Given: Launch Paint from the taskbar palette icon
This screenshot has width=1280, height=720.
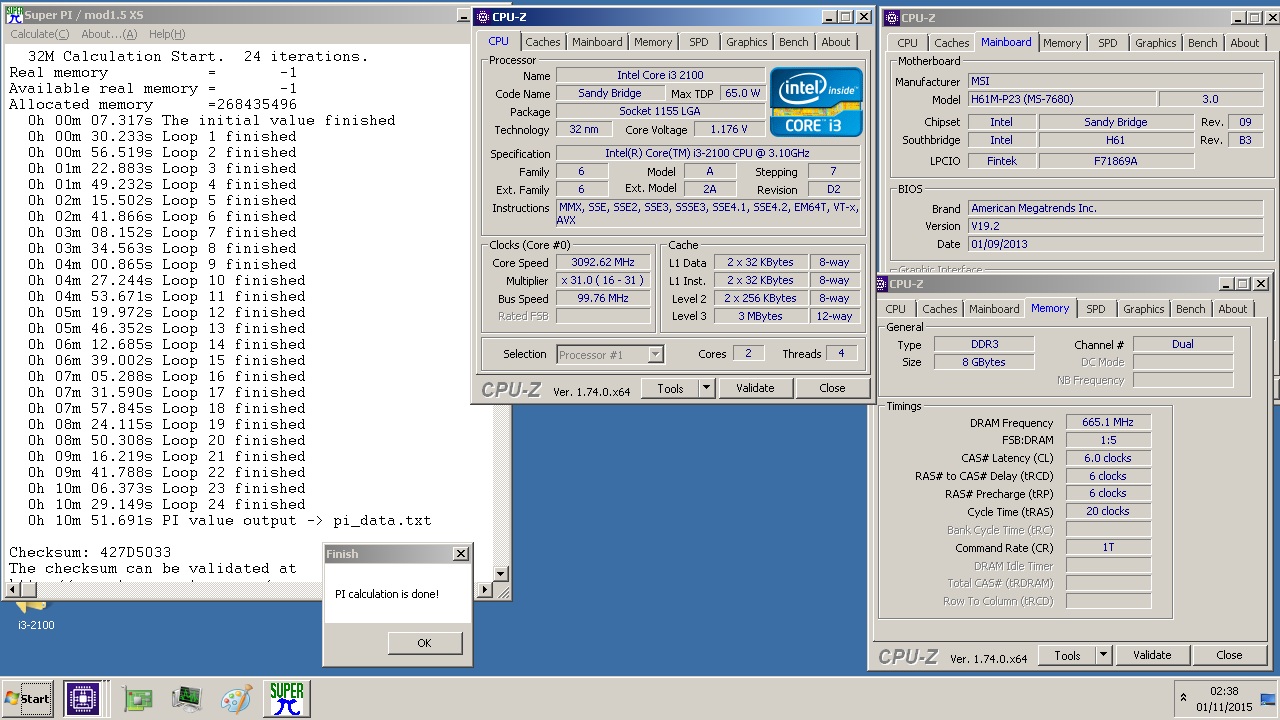Looking at the screenshot, I should (237, 698).
